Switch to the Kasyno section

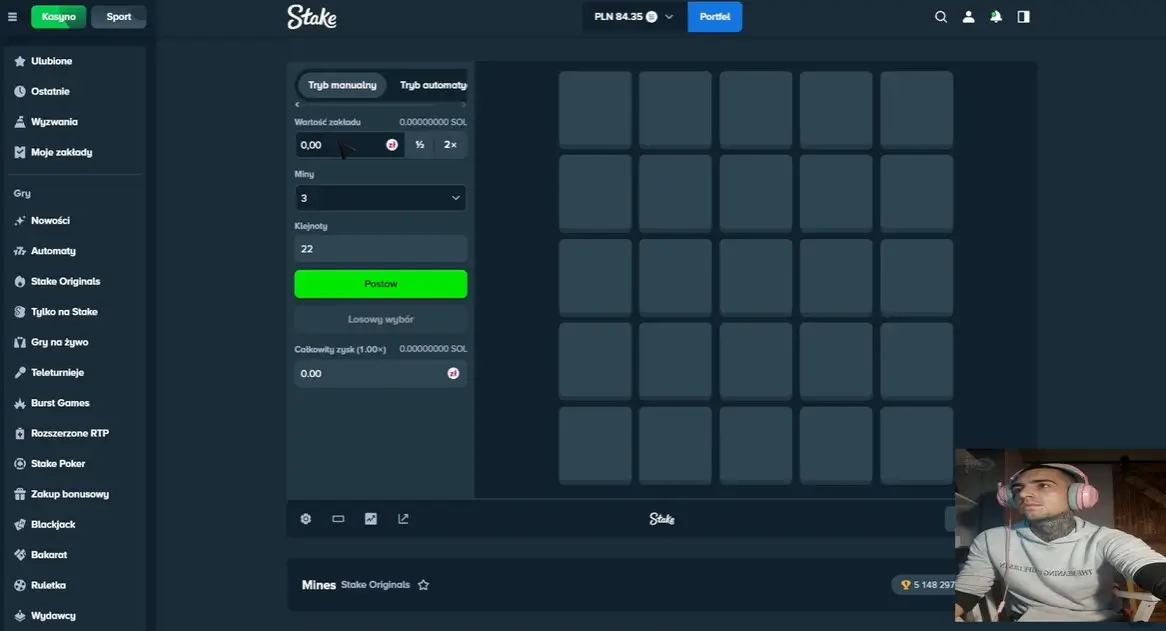pyautogui.click(x=59, y=16)
